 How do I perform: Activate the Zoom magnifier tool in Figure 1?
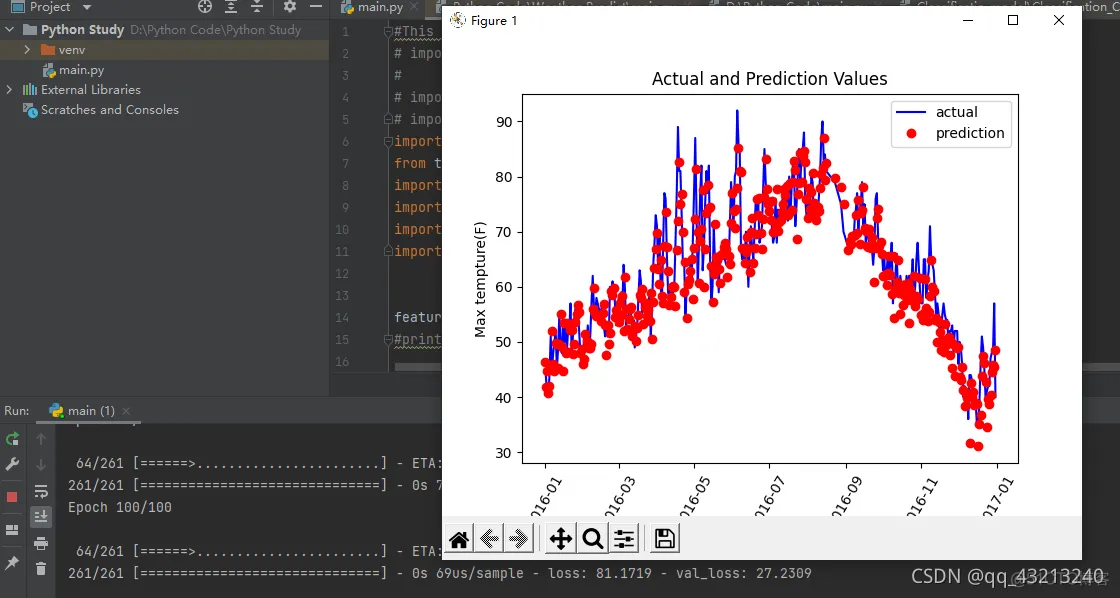[x=592, y=539]
